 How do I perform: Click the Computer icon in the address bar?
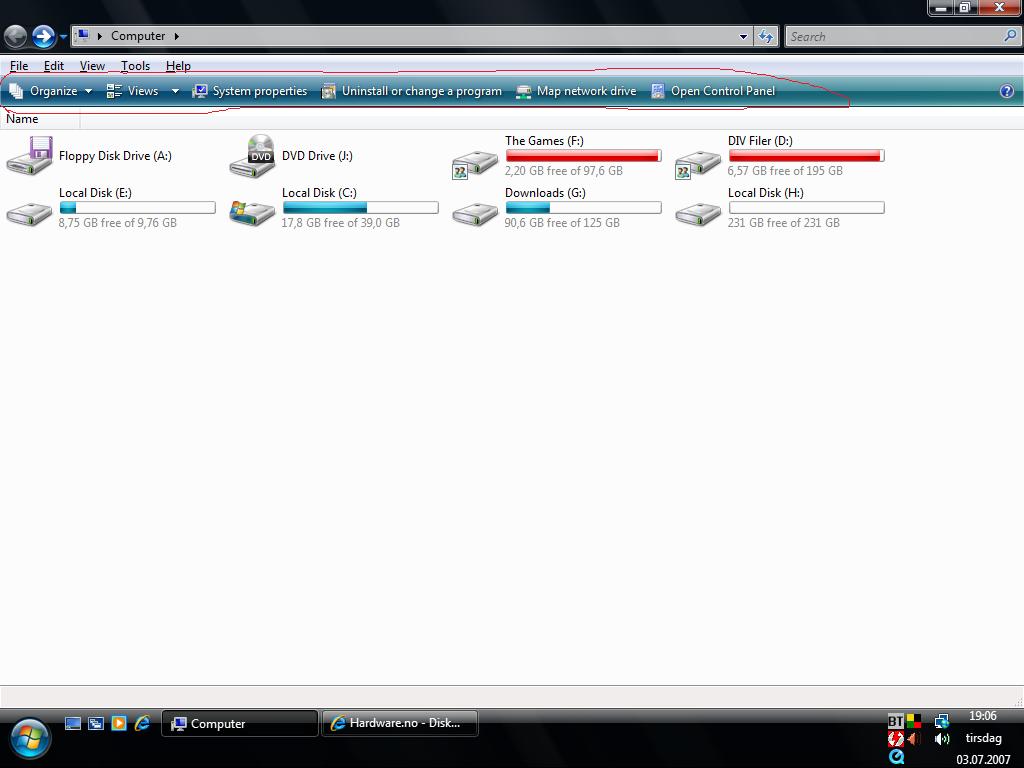[x=82, y=35]
